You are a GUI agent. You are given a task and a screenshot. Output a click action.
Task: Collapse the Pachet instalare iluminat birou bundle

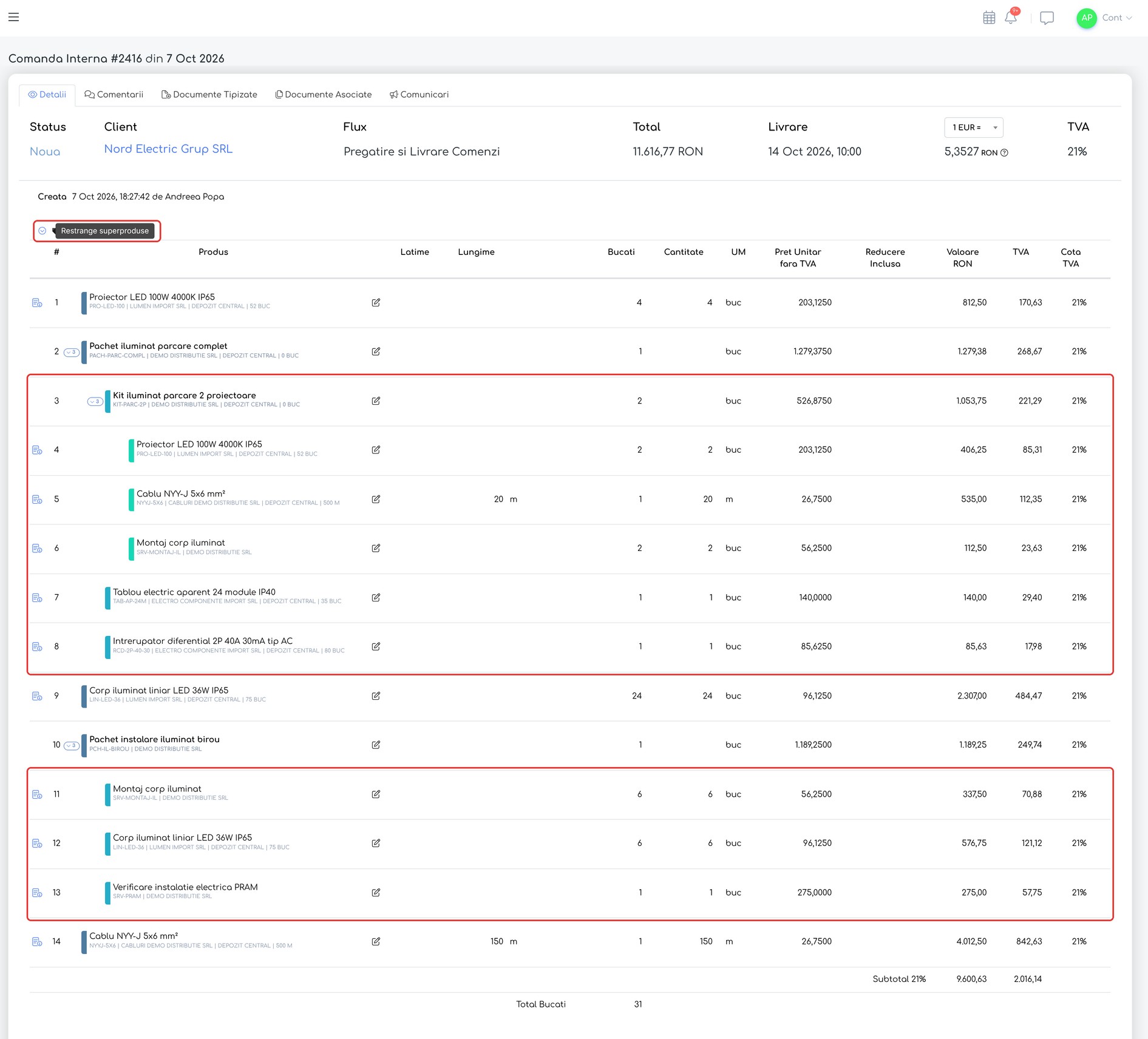tap(72, 745)
